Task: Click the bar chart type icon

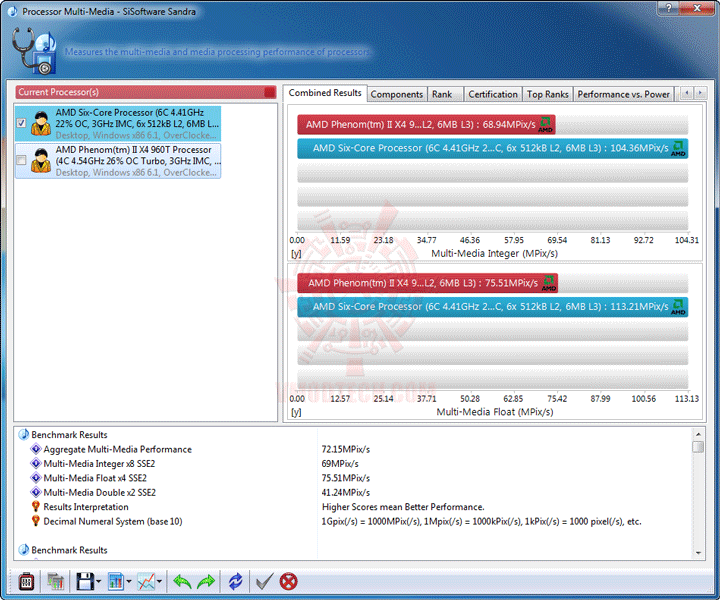Action: [116, 582]
